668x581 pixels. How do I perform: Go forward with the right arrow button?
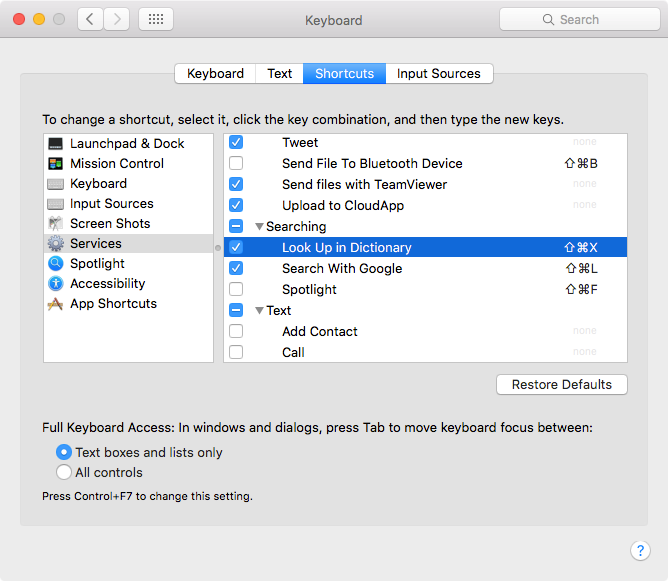click(116, 19)
